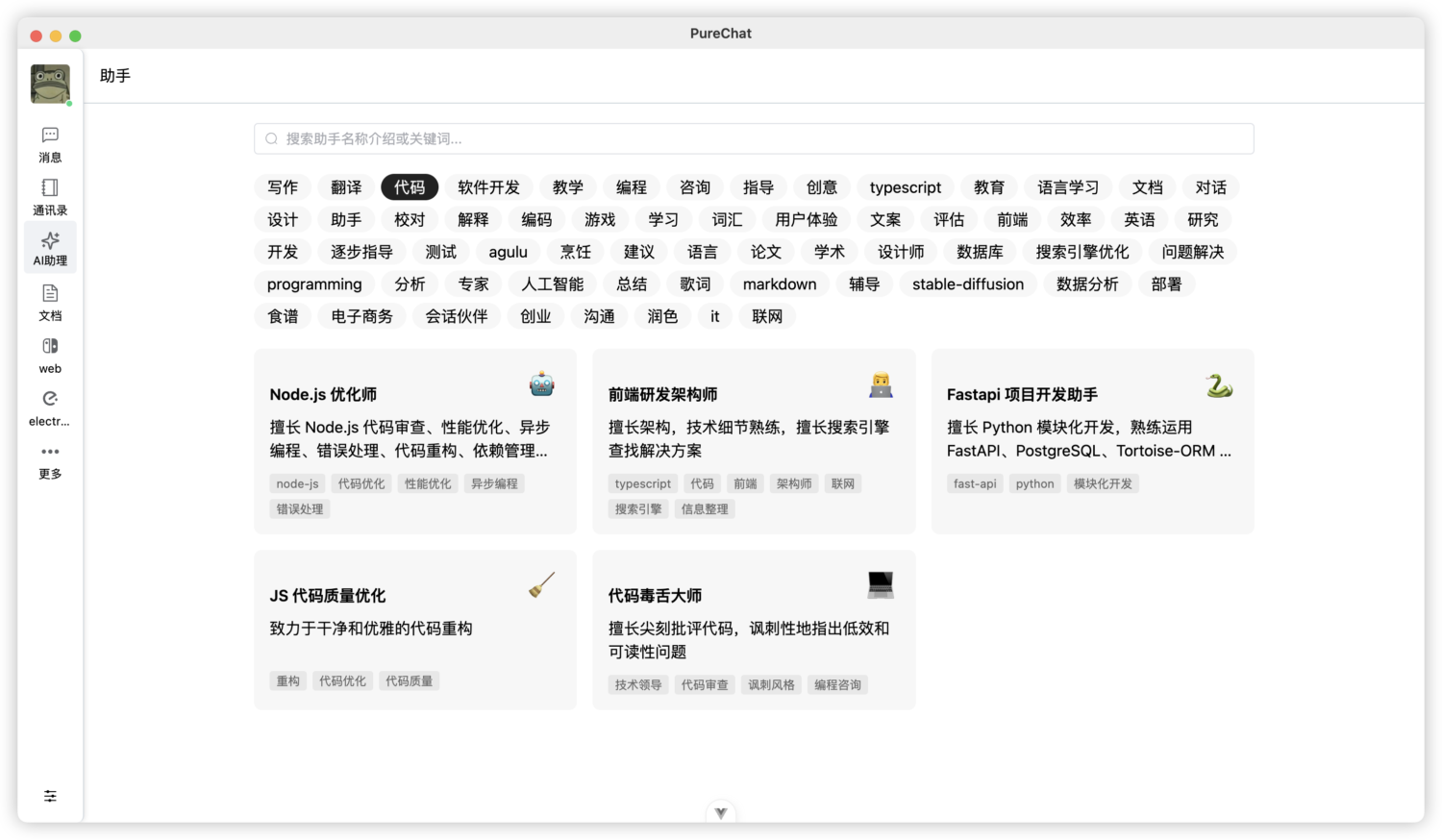The image size is (1442, 840).
Task: Click the avatar icon on 前端研发架构师 card
Action: point(881,384)
